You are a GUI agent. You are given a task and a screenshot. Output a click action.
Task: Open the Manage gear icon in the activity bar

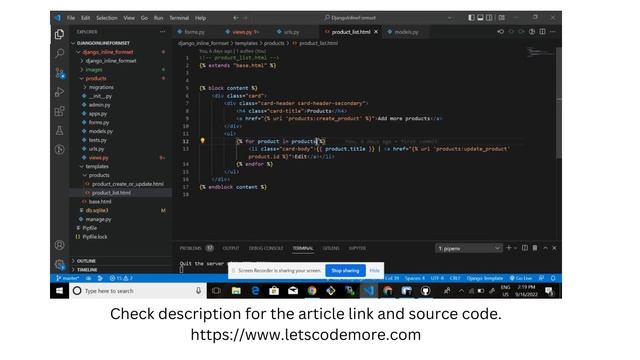point(60,264)
